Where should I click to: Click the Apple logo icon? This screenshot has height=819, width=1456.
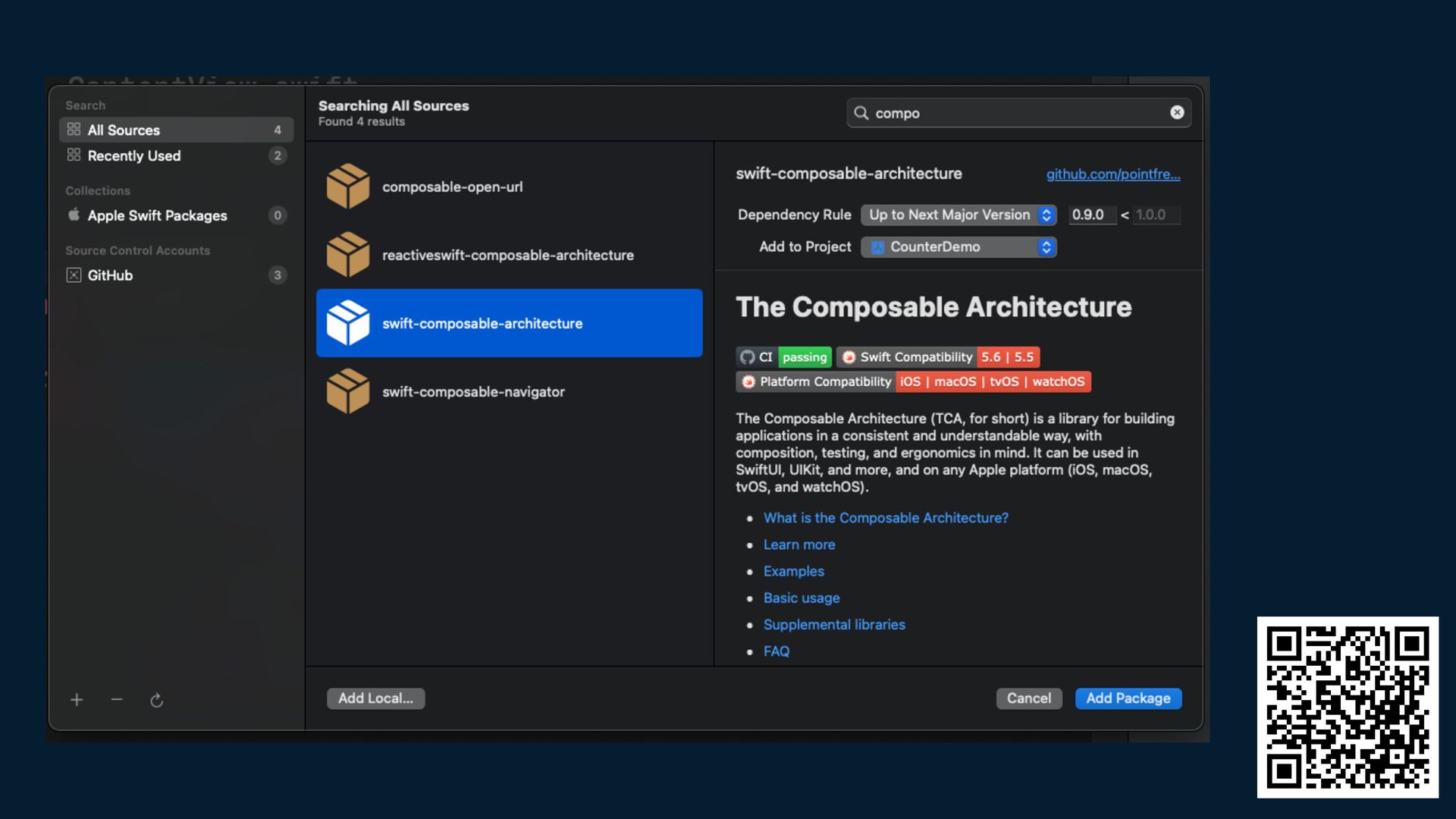(x=74, y=215)
